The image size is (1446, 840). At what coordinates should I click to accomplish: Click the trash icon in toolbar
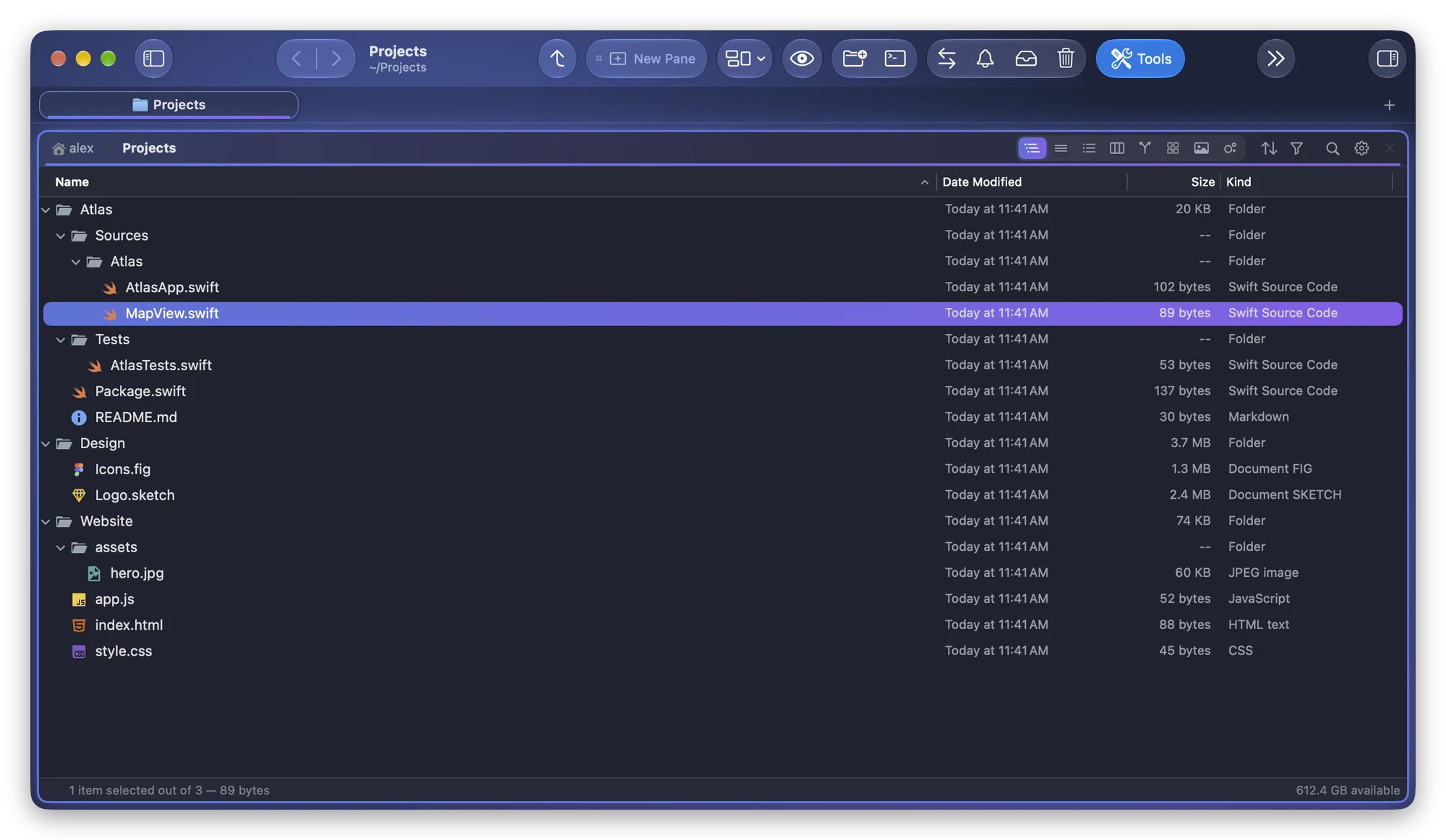pyautogui.click(x=1066, y=59)
